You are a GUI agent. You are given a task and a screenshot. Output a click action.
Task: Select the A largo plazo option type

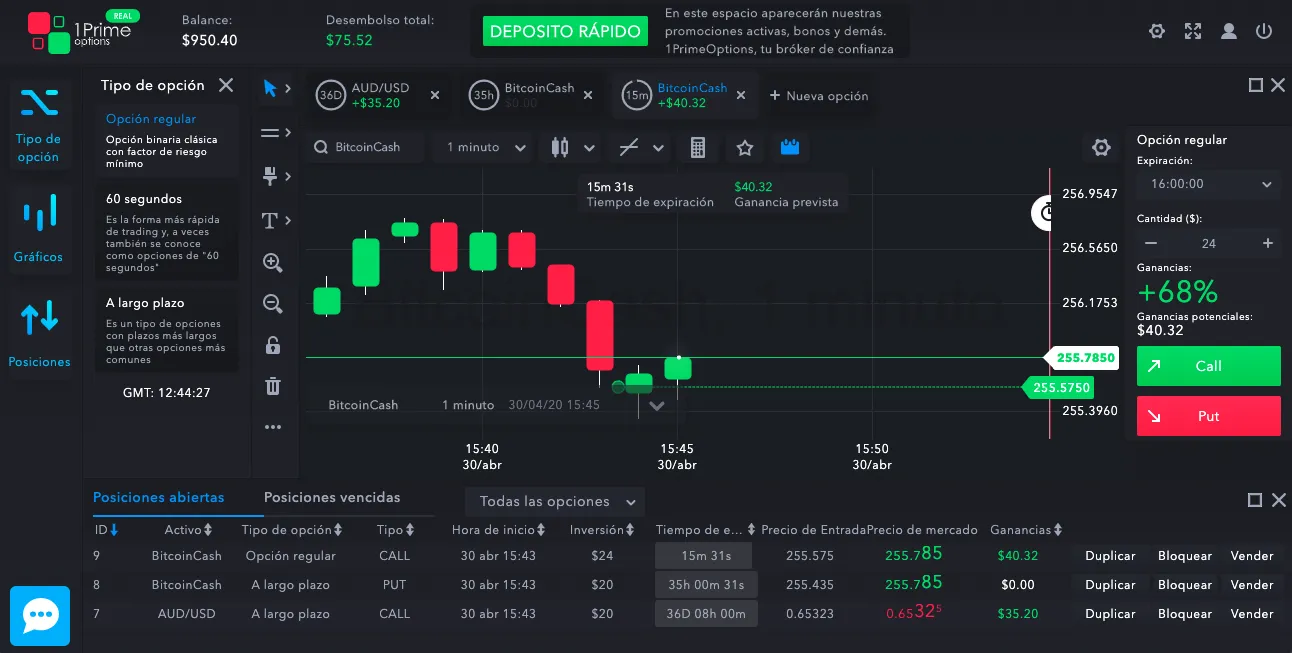click(x=166, y=329)
